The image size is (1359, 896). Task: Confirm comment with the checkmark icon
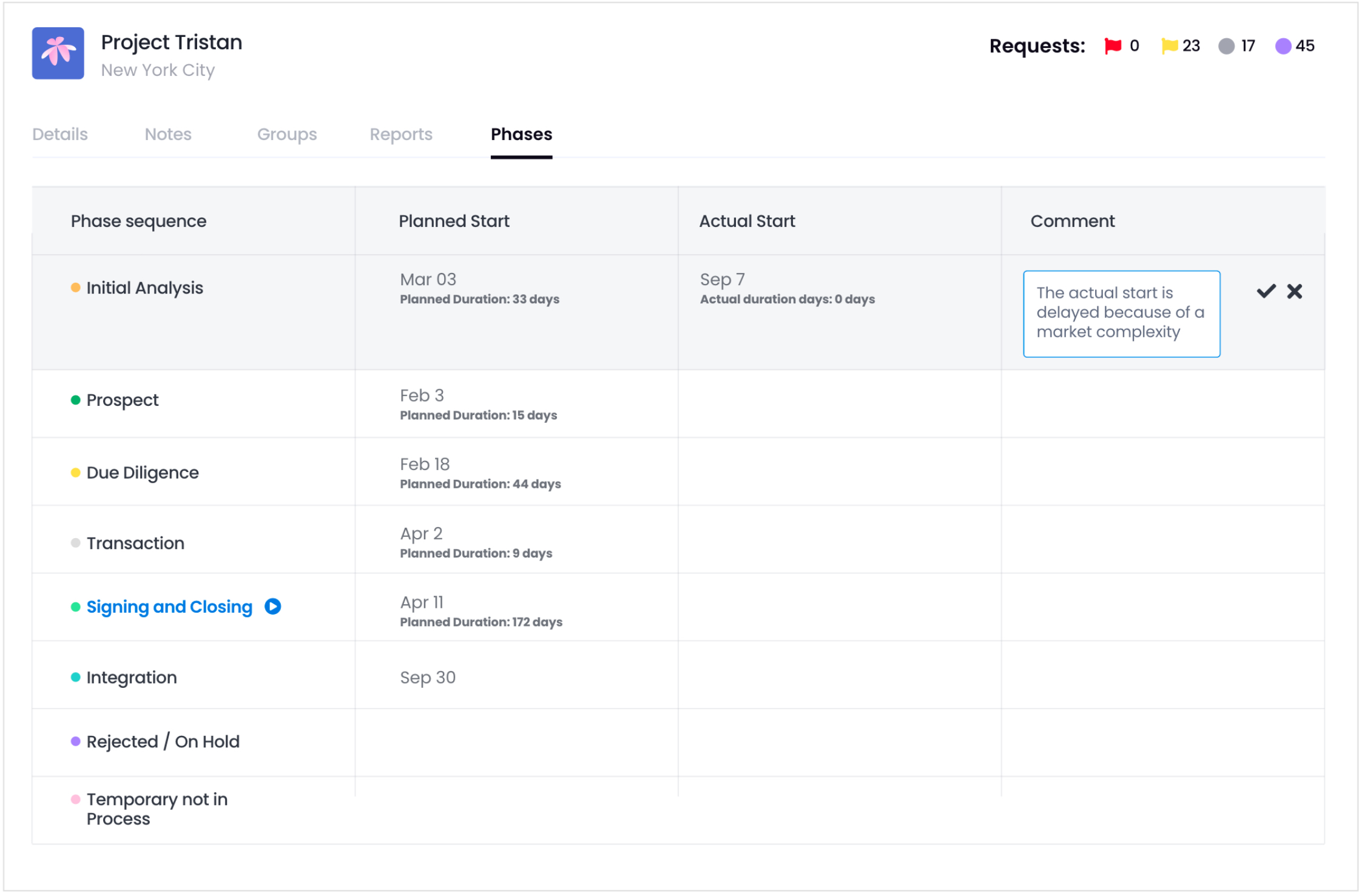coord(1266,291)
